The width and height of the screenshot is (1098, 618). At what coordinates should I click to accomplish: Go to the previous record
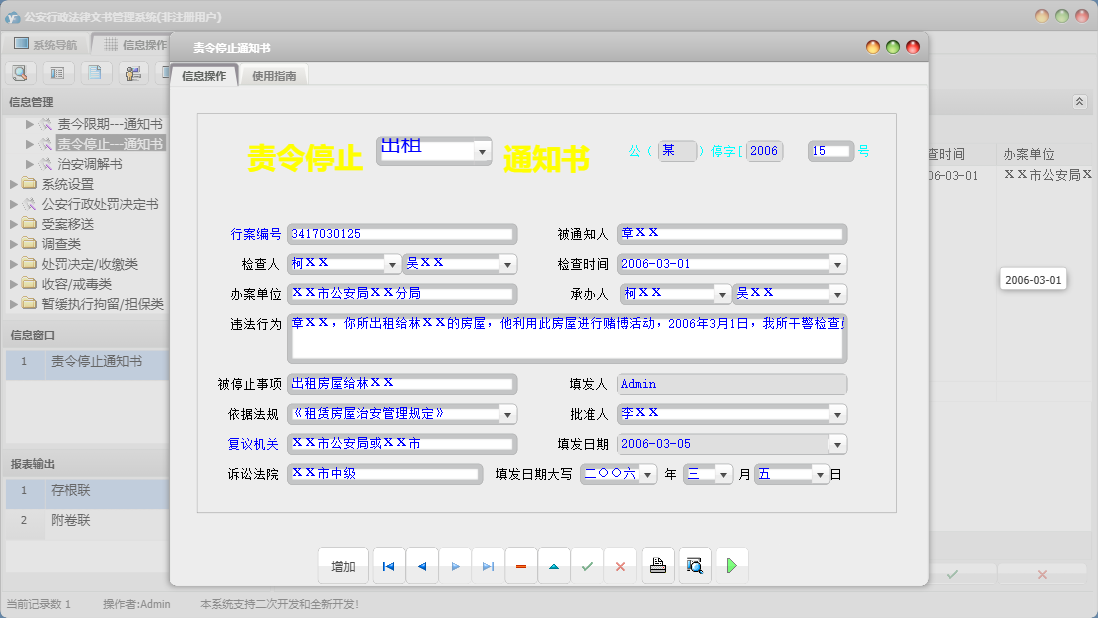[421, 565]
